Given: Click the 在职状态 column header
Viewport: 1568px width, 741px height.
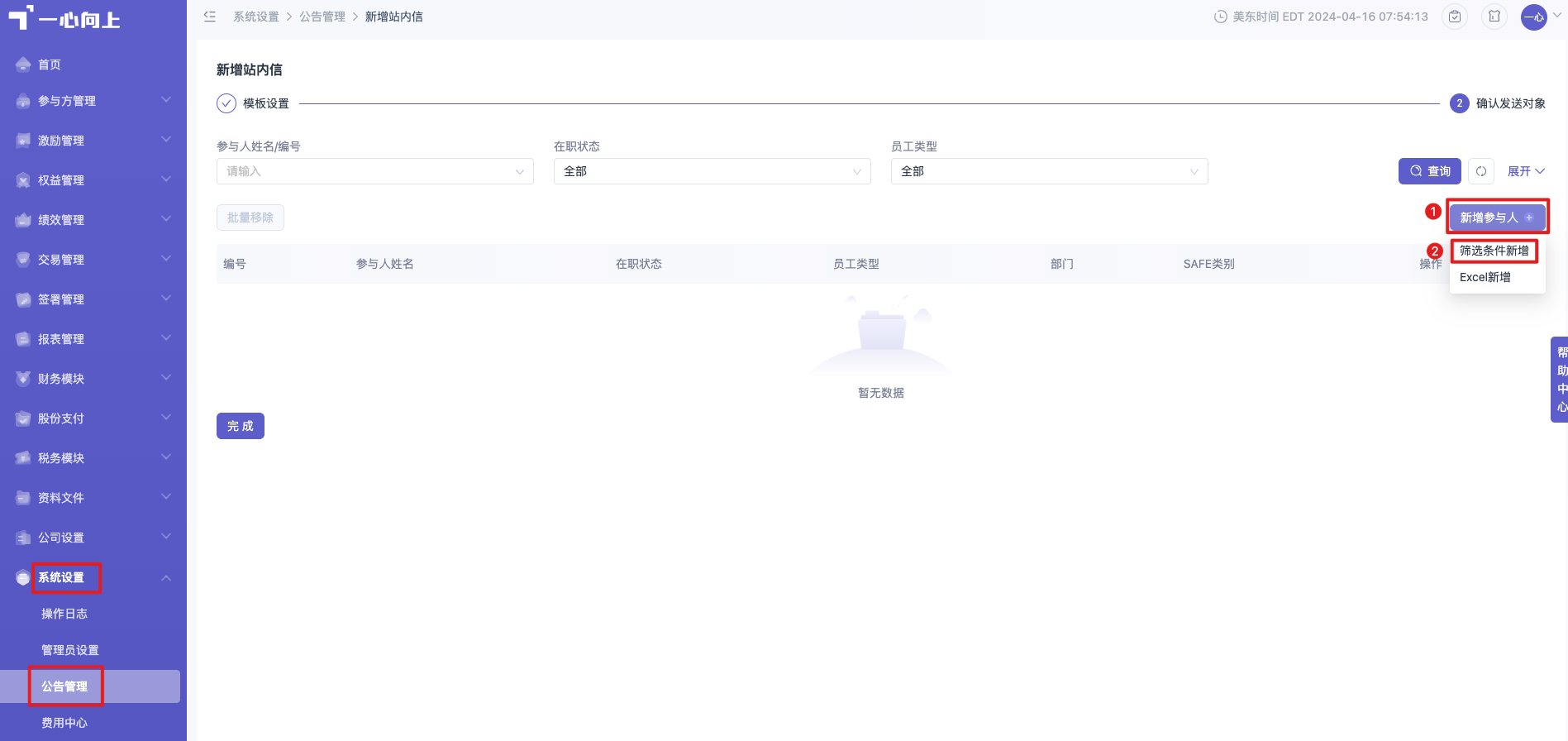Looking at the screenshot, I should point(639,264).
